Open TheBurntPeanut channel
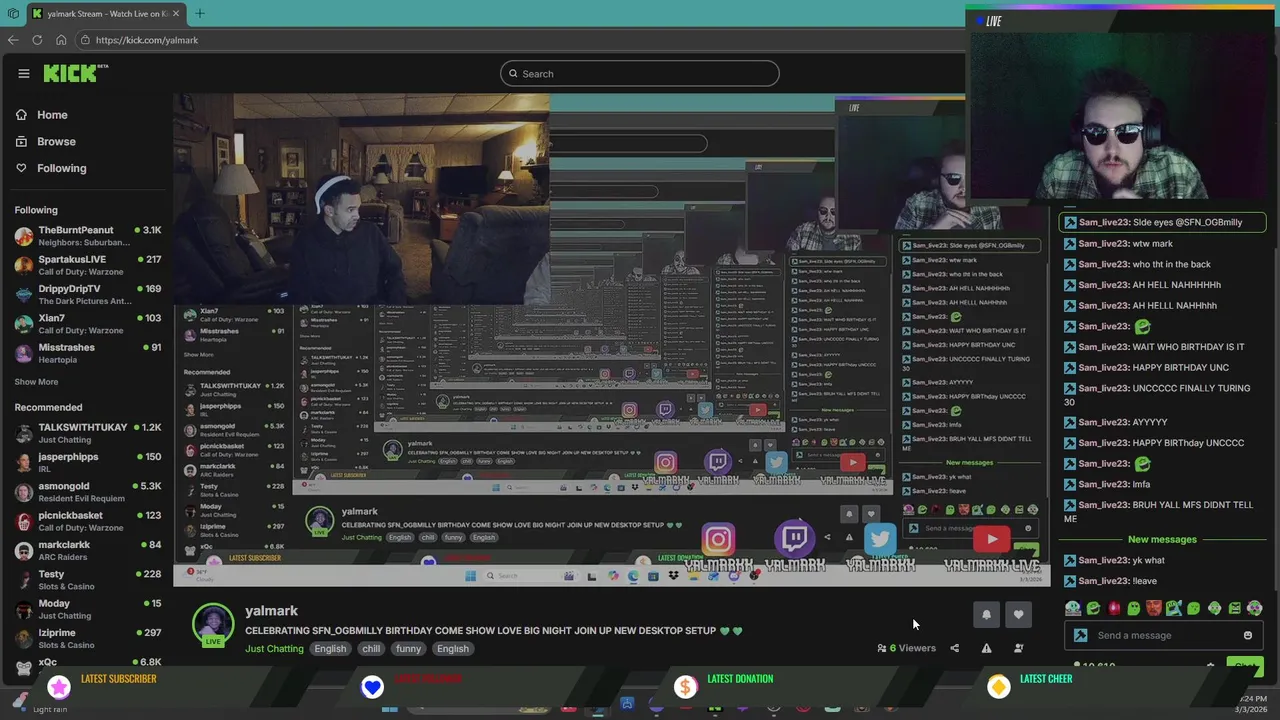 tap(88, 236)
